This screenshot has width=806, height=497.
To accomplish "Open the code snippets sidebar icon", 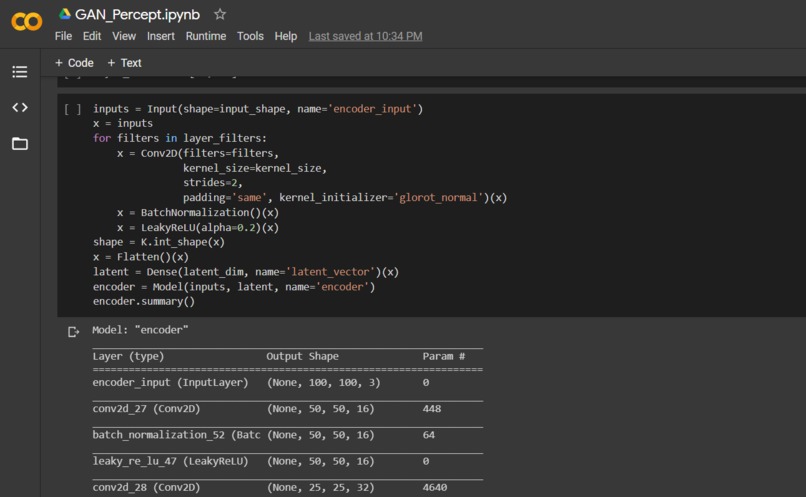I will pyautogui.click(x=20, y=107).
